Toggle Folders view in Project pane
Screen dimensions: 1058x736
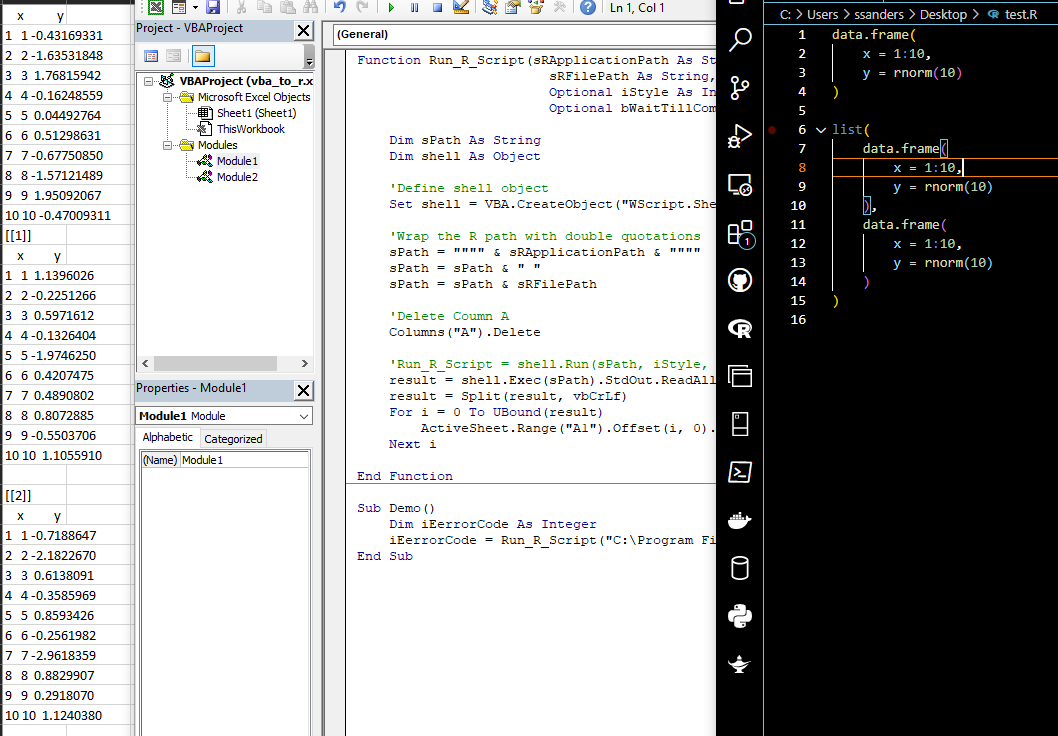click(203, 56)
